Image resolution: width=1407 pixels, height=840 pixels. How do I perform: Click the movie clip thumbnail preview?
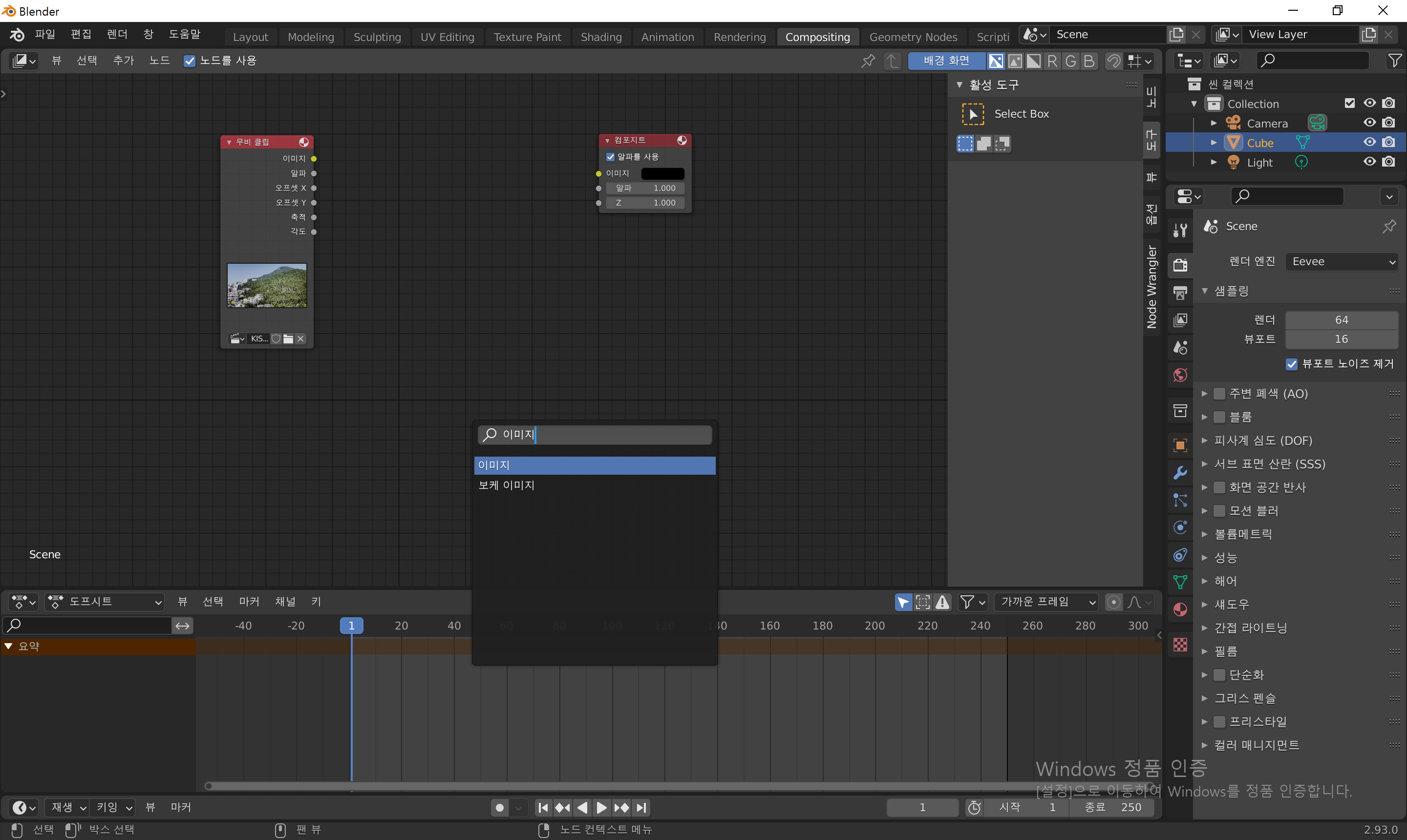point(267,285)
